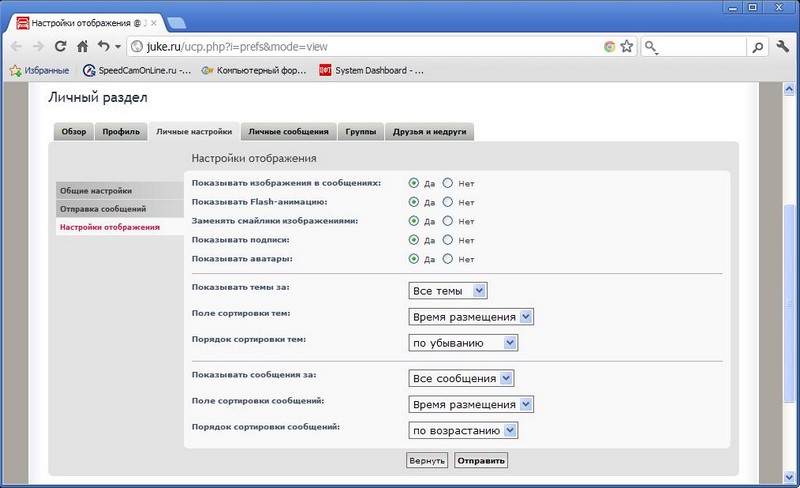
Task: Switch to the Обзор tab
Action: tap(73, 132)
